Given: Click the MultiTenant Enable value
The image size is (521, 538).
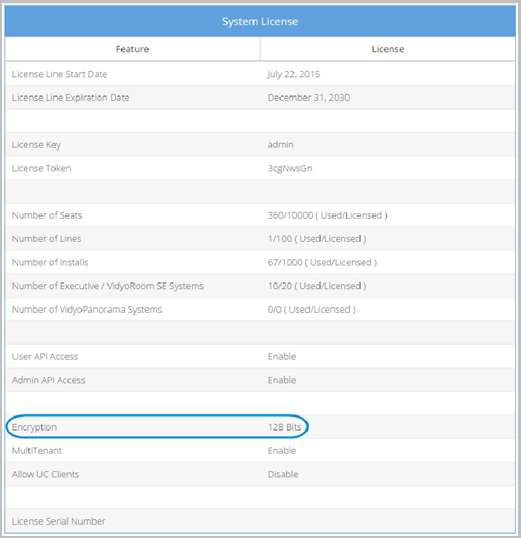Looking at the screenshot, I should pyautogui.click(x=282, y=451).
